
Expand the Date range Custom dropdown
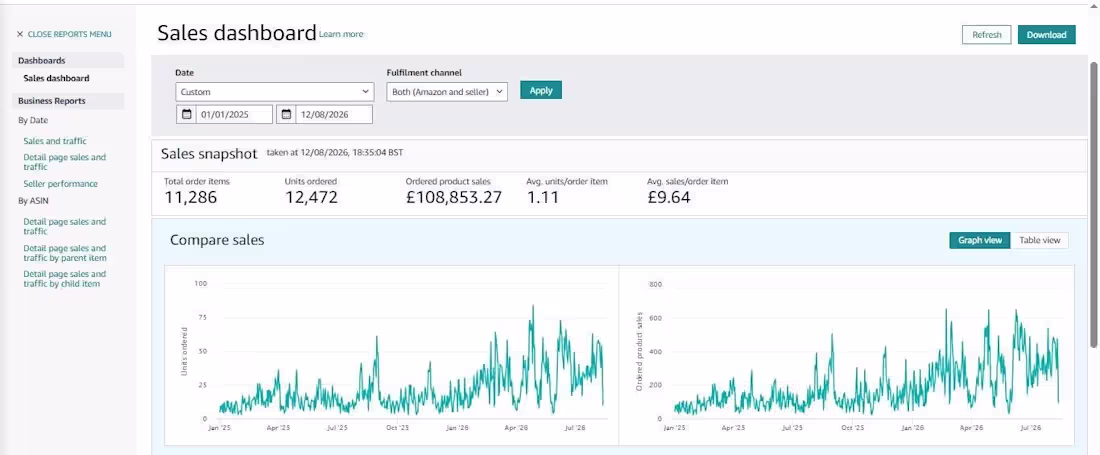[x=274, y=92]
